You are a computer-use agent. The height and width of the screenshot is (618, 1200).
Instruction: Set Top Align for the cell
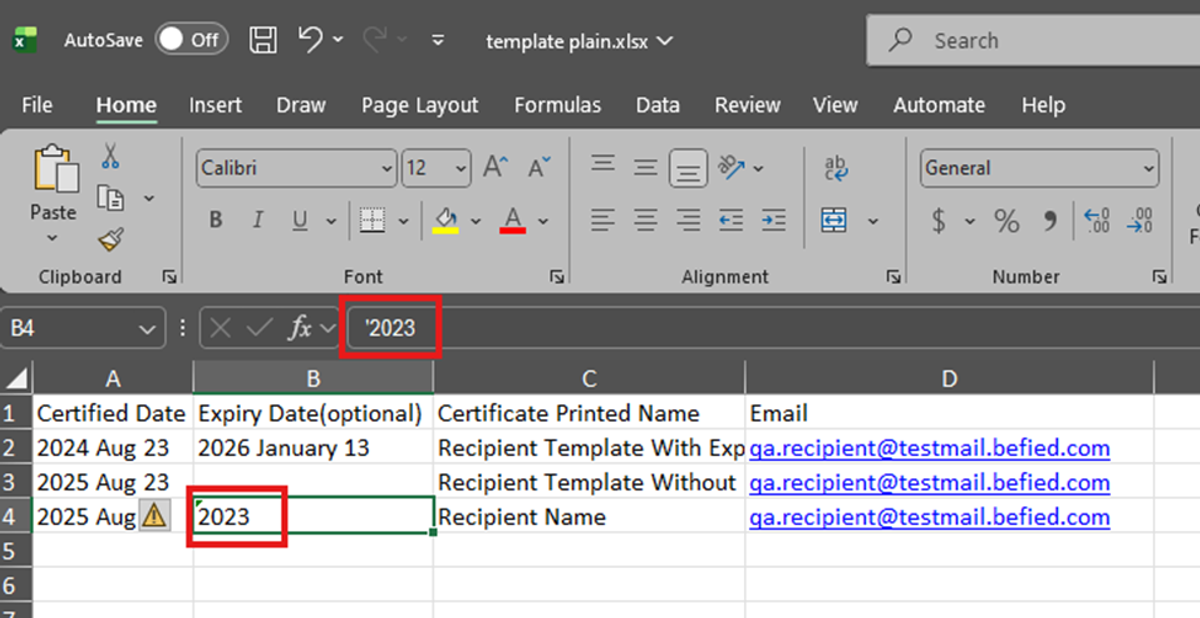pos(602,165)
